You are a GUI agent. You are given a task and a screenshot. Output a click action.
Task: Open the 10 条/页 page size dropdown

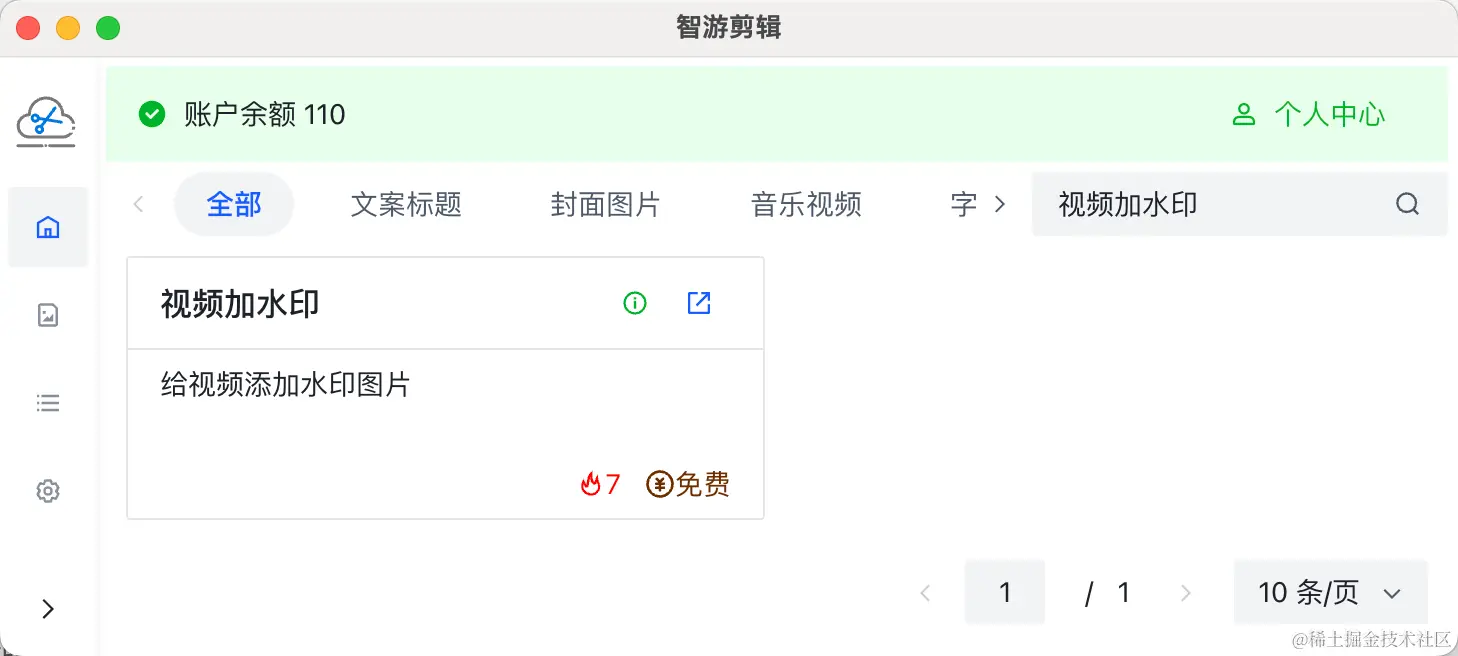click(x=1330, y=593)
